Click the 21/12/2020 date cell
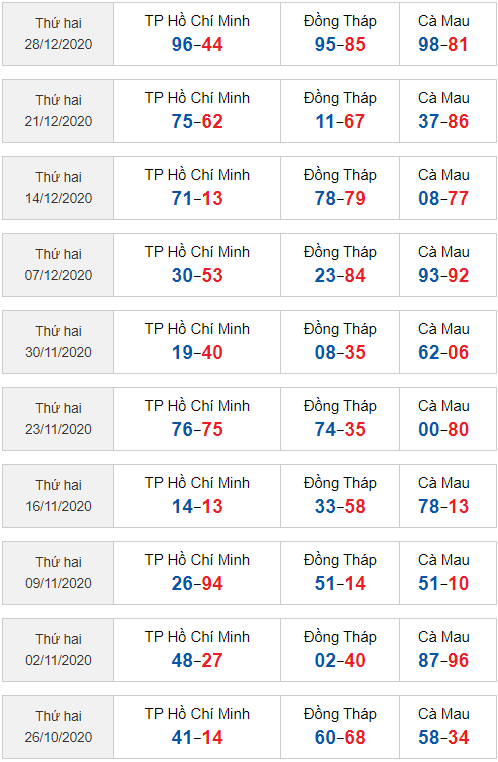The height and width of the screenshot is (762, 498). (58, 111)
